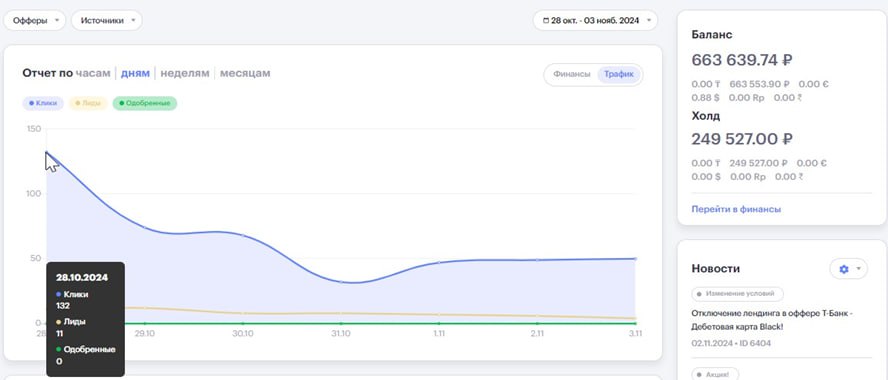
Task: Click the grey dot on Акция tag
Action: coord(699,374)
